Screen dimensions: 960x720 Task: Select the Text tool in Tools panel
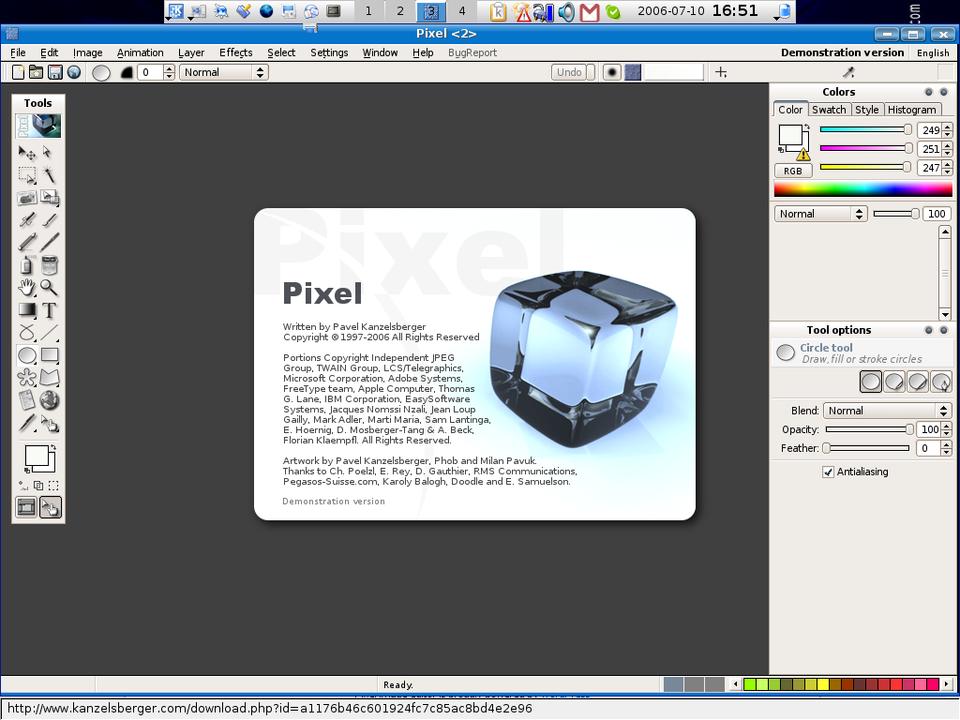(x=49, y=310)
